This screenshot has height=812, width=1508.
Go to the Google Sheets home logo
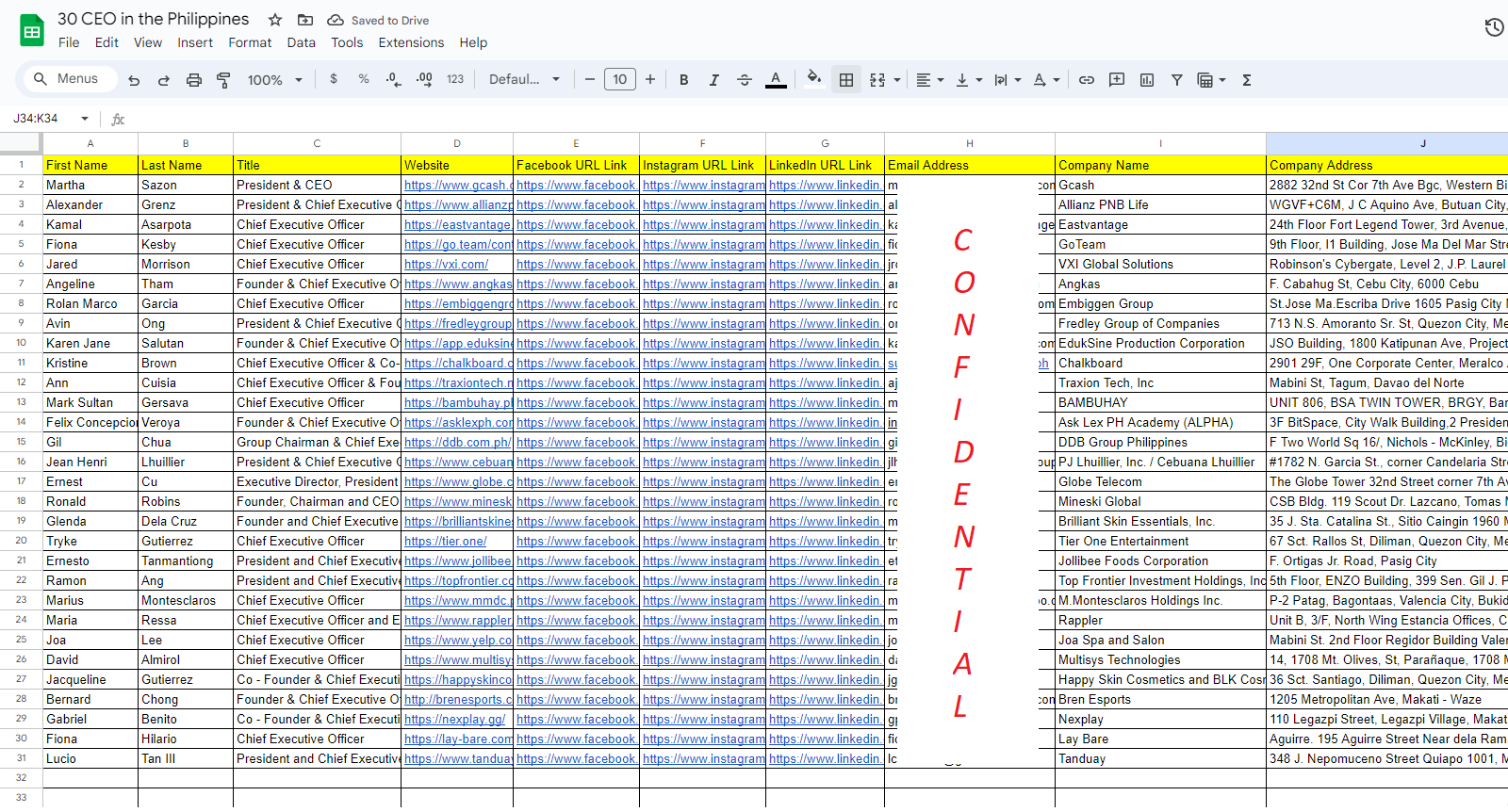point(32,31)
